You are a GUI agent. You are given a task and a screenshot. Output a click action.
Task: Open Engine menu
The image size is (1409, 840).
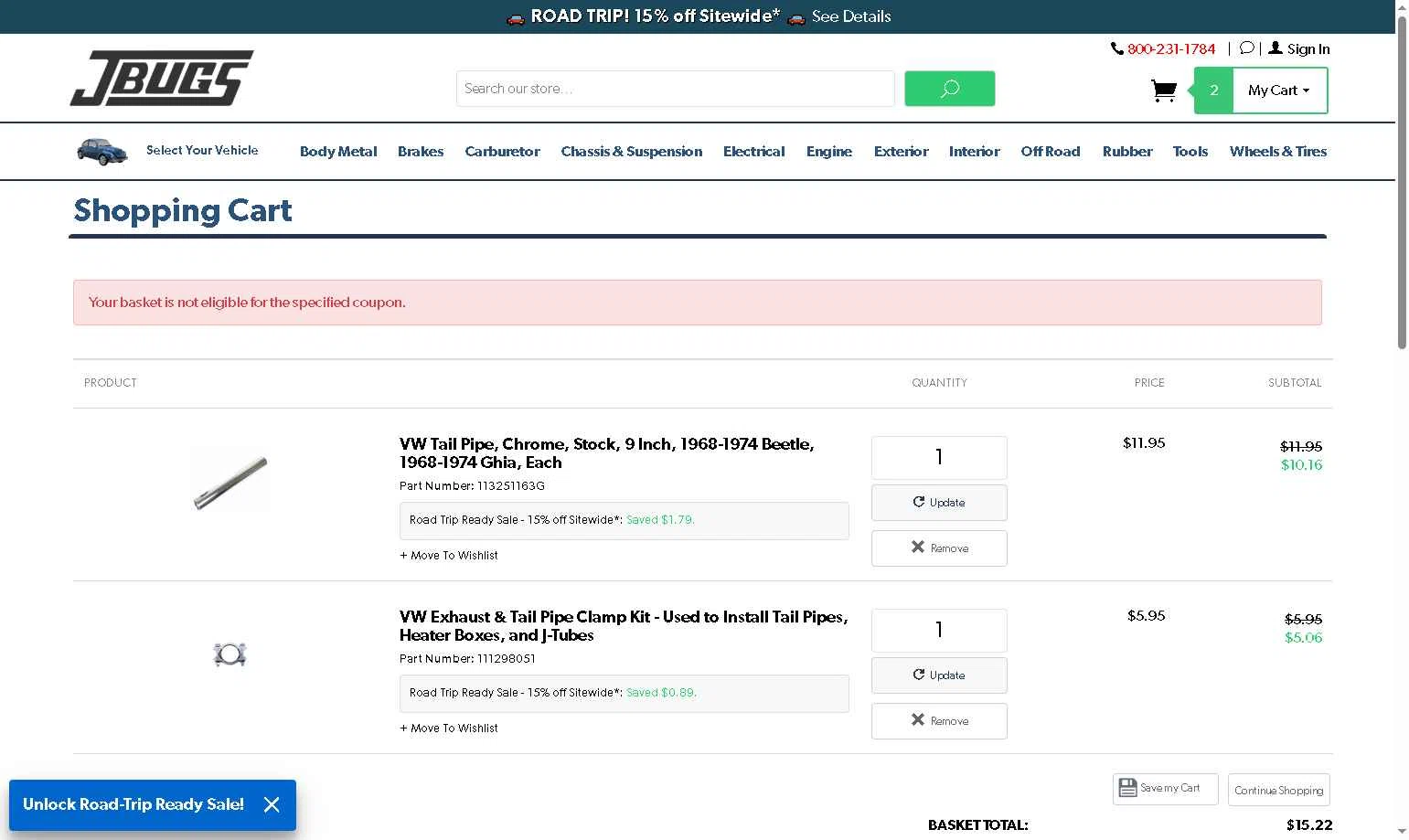[829, 152]
